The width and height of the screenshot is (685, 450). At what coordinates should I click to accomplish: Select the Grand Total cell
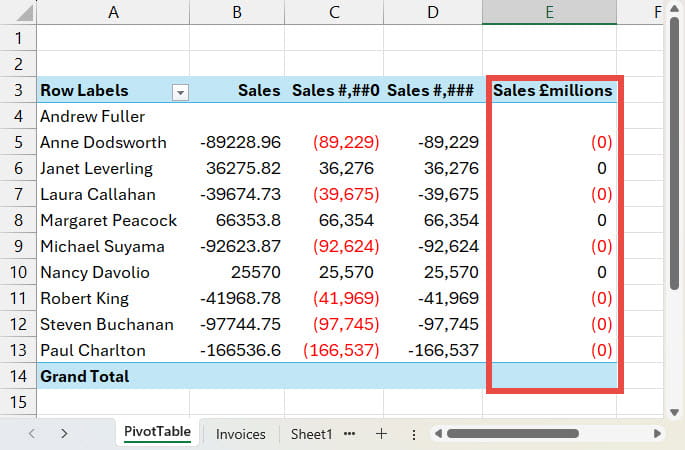[113, 376]
